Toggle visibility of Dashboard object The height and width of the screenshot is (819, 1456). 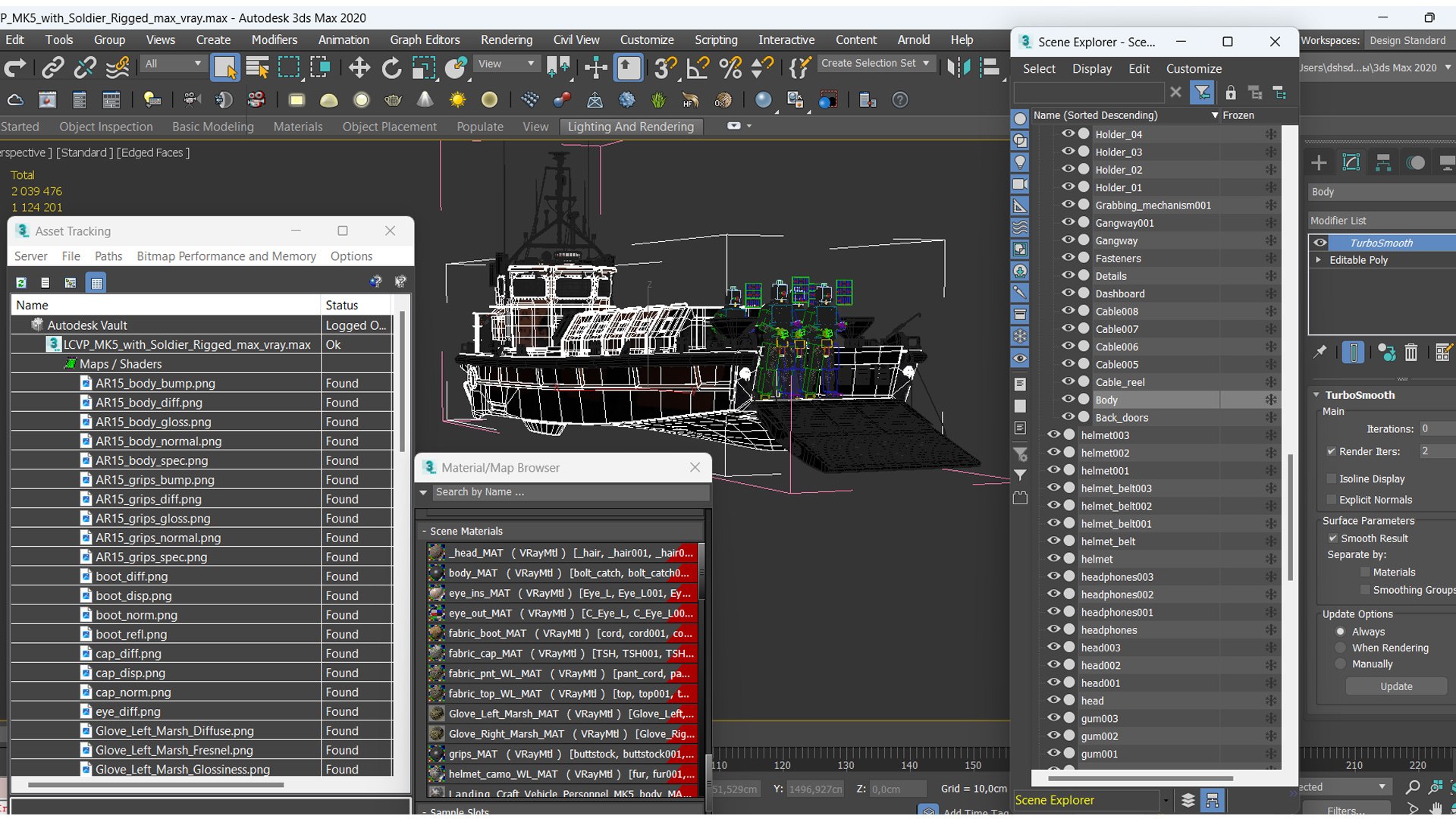[x=1068, y=293]
